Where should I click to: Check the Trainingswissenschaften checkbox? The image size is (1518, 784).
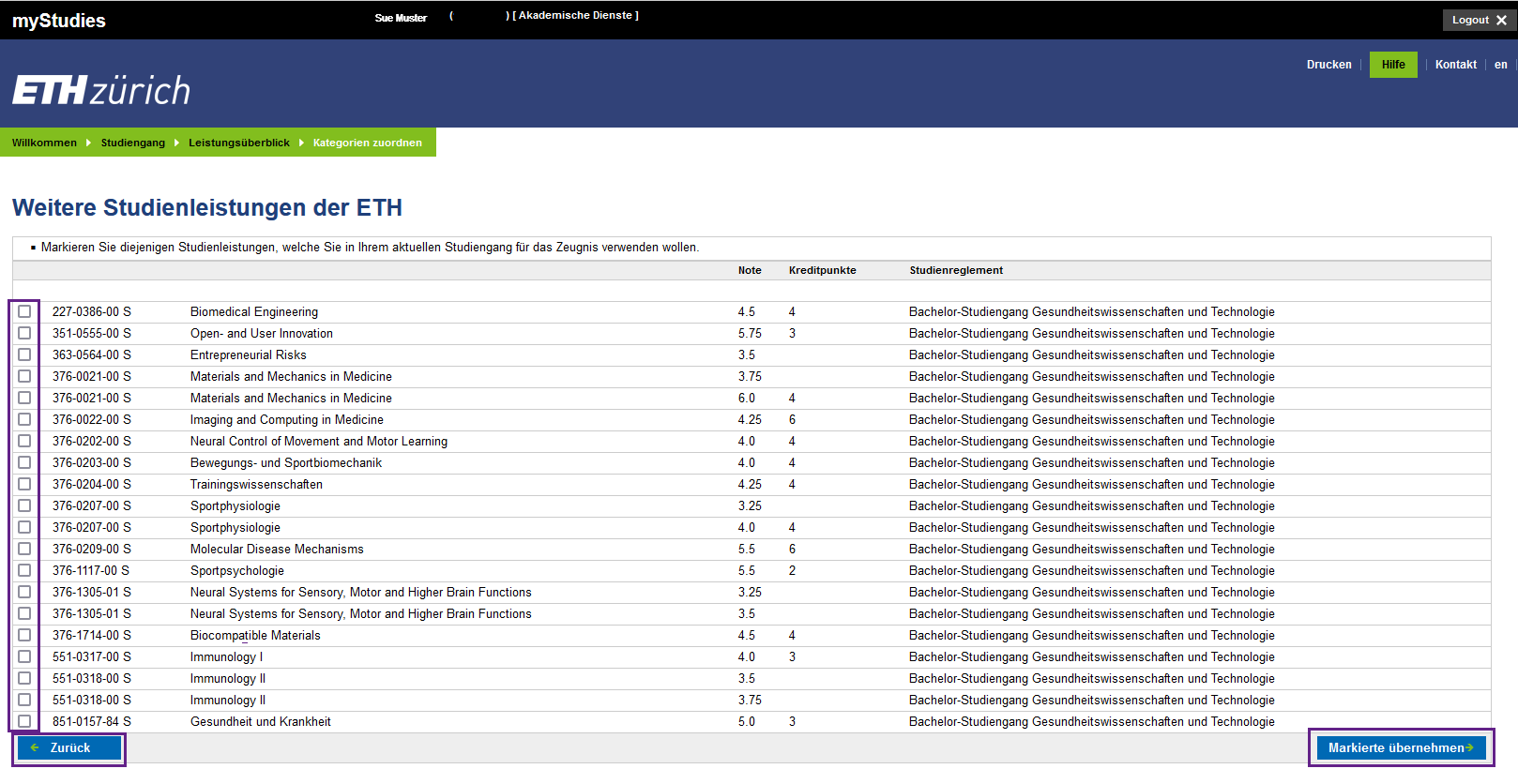click(24, 484)
